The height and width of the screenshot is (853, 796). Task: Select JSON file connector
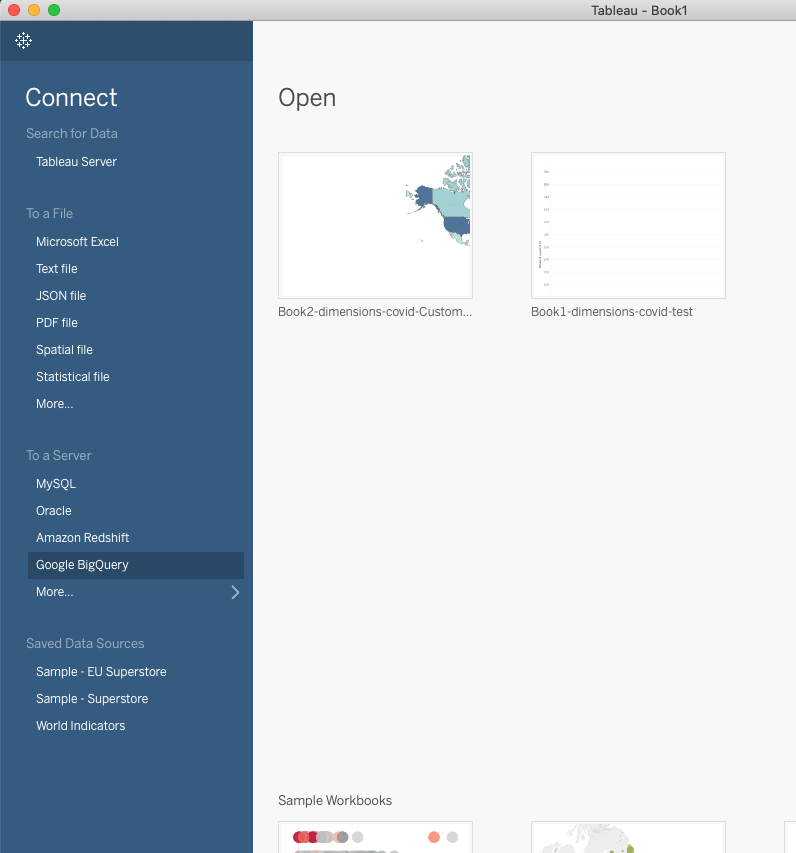pos(61,295)
